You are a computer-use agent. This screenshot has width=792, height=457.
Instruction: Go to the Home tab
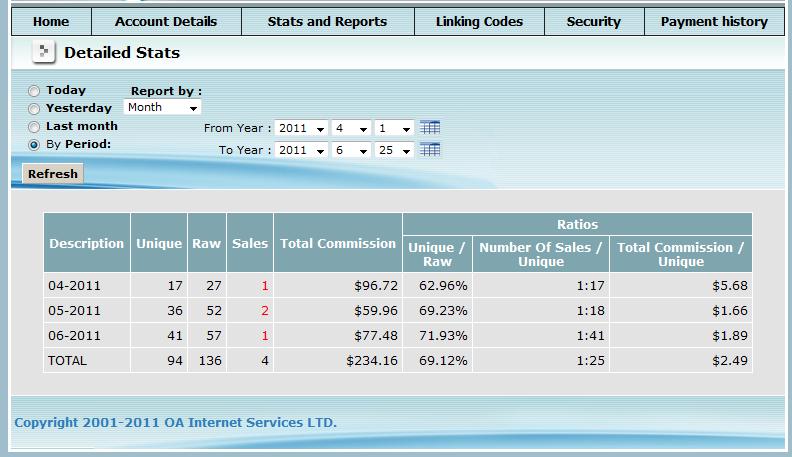click(x=51, y=22)
